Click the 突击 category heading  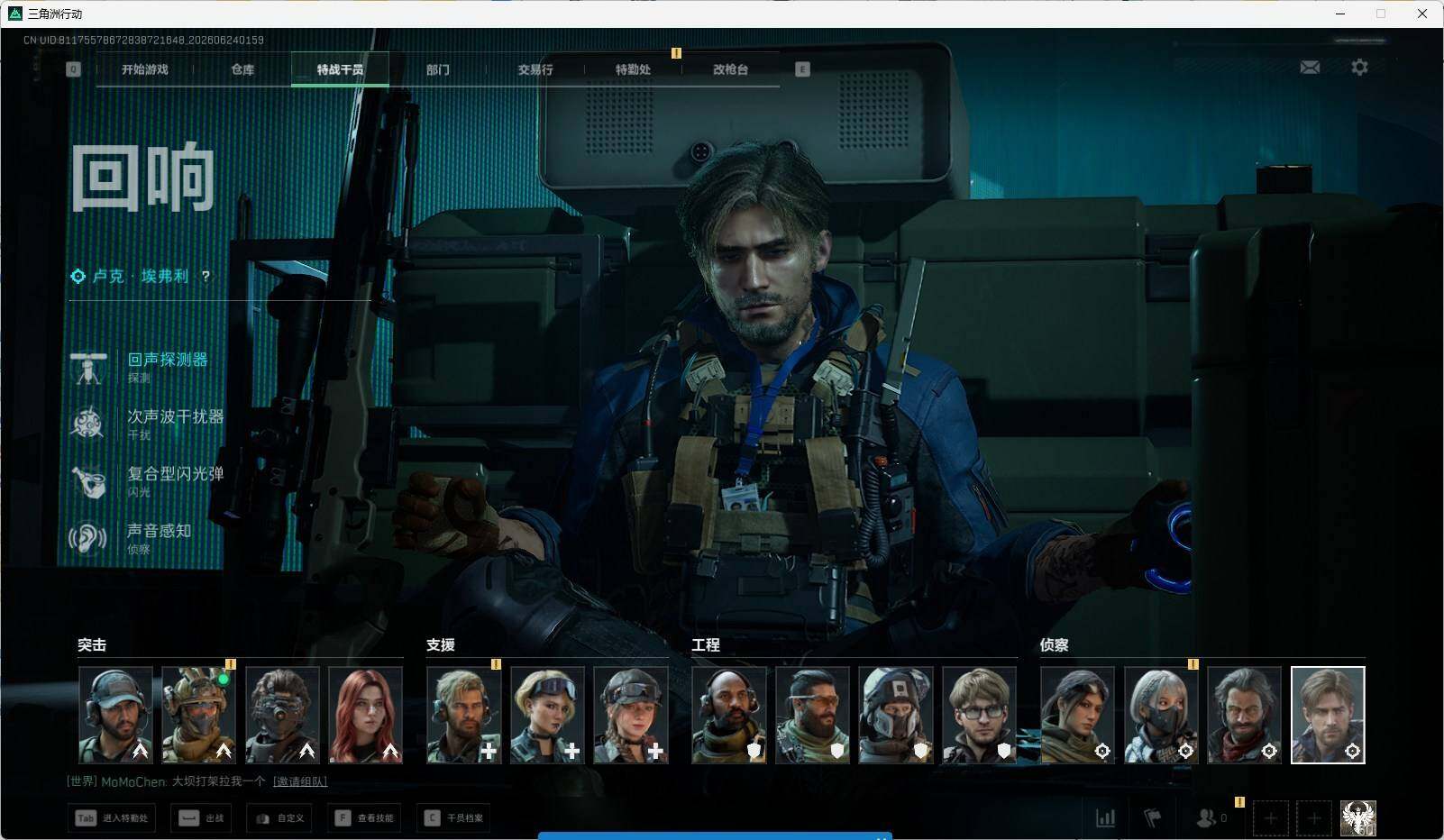pyautogui.click(x=92, y=644)
